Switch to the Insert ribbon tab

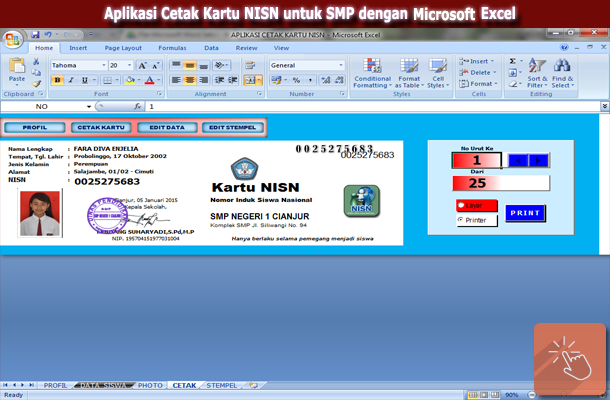(78, 48)
